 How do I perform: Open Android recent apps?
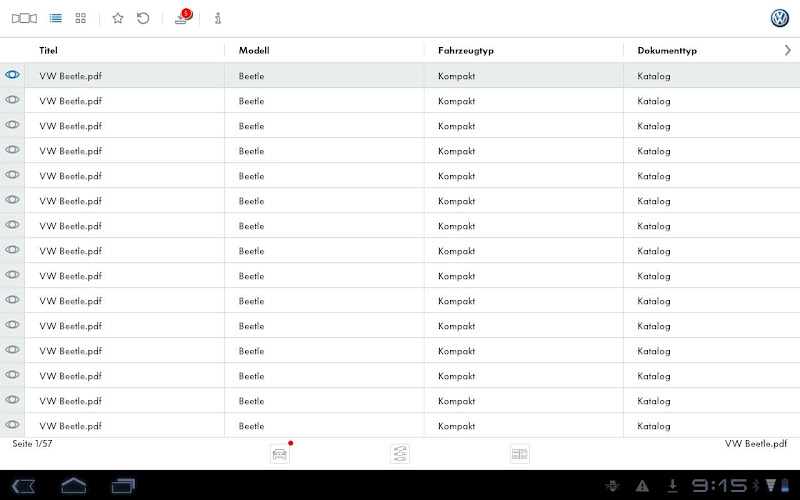[x=123, y=486]
